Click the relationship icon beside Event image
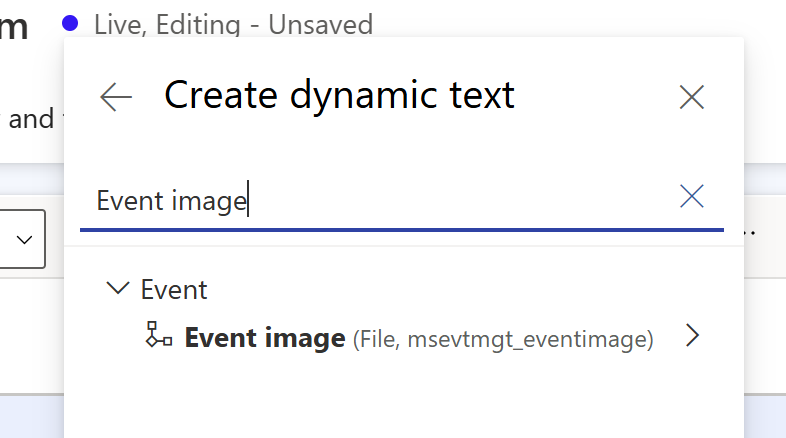The height and width of the screenshot is (438, 786). [x=159, y=336]
